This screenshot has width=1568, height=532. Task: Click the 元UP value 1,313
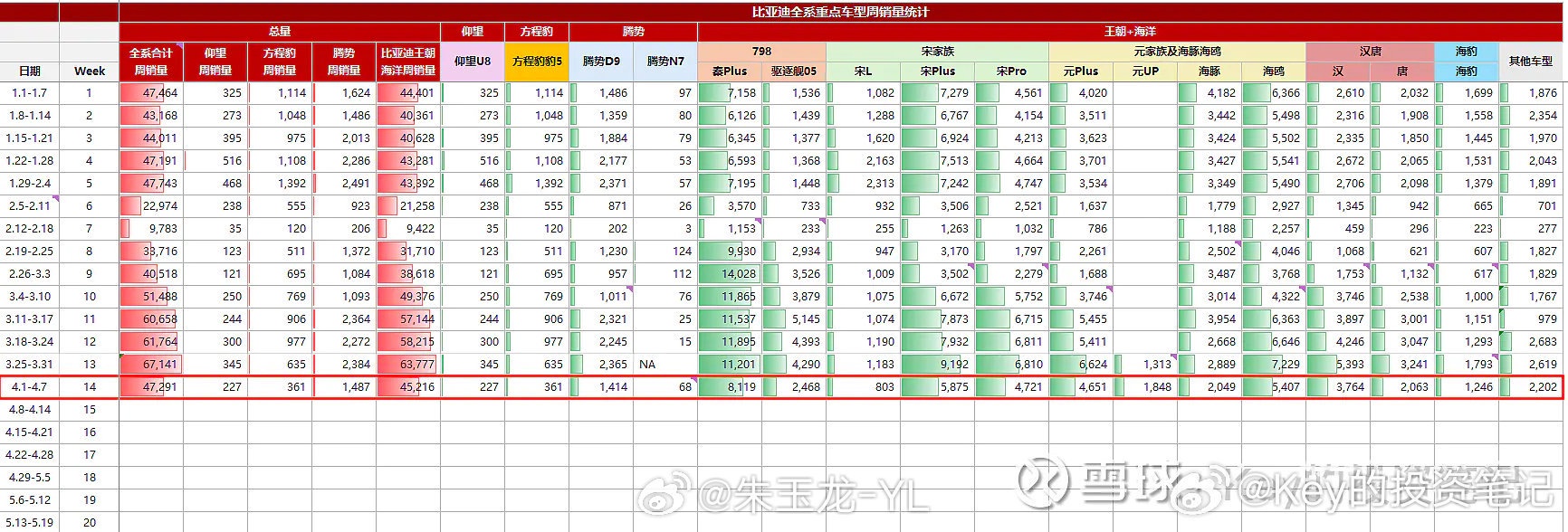(x=1145, y=364)
